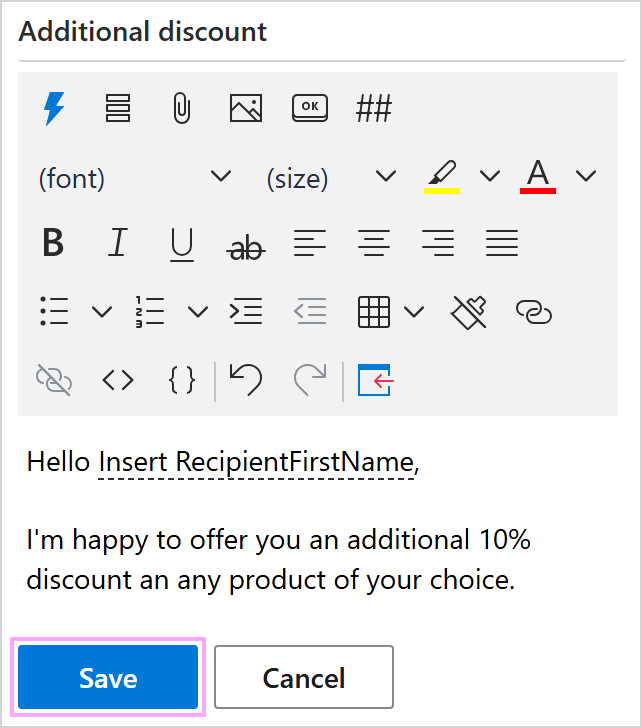Save the template
The width and height of the screenshot is (642, 728).
coord(108,678)
